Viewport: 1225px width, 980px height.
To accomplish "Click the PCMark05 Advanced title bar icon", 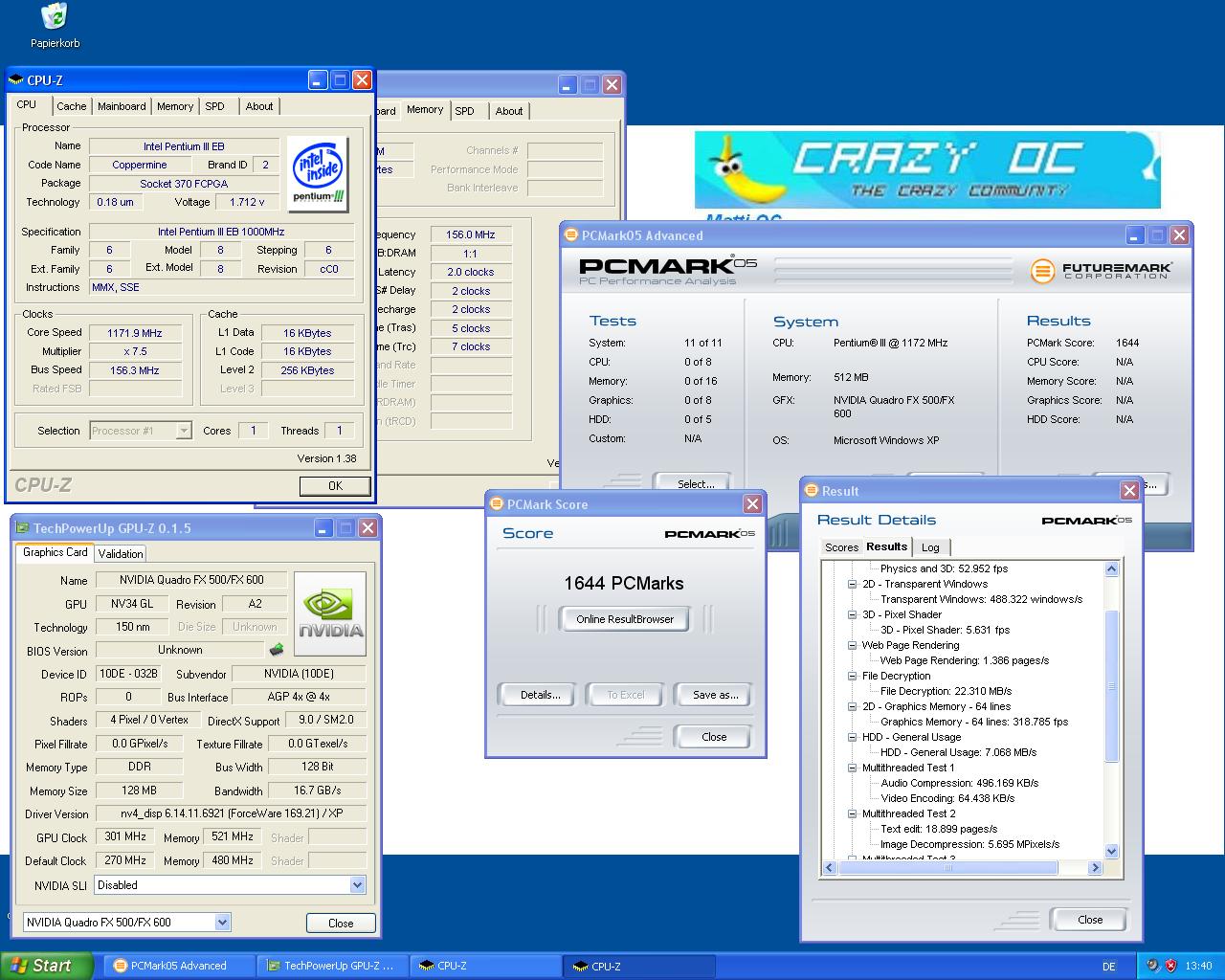I will [x=571, y=235].
